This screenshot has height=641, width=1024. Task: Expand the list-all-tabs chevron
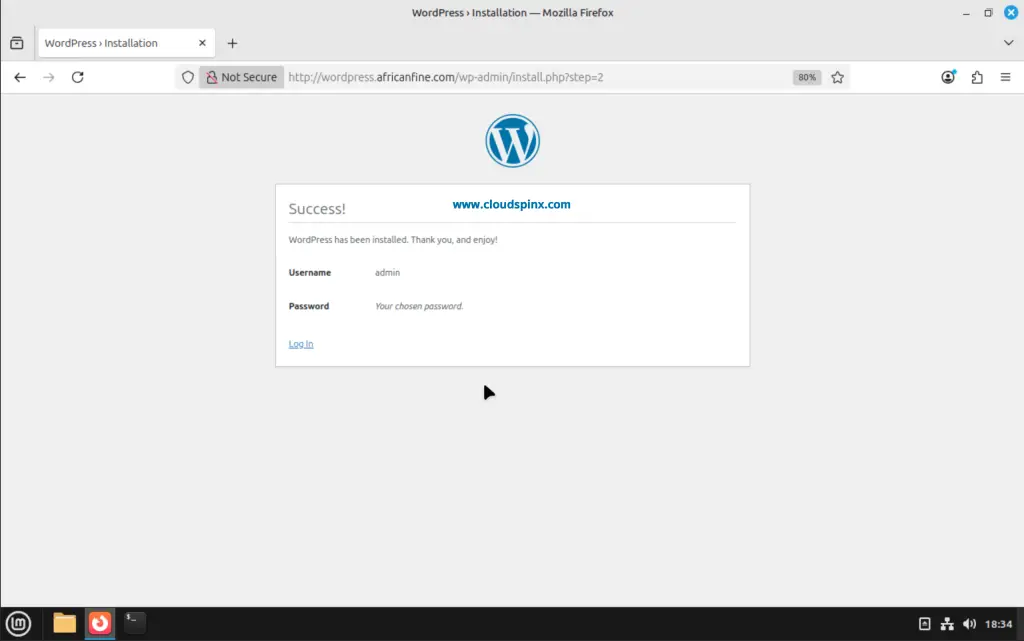(1008, 43)
